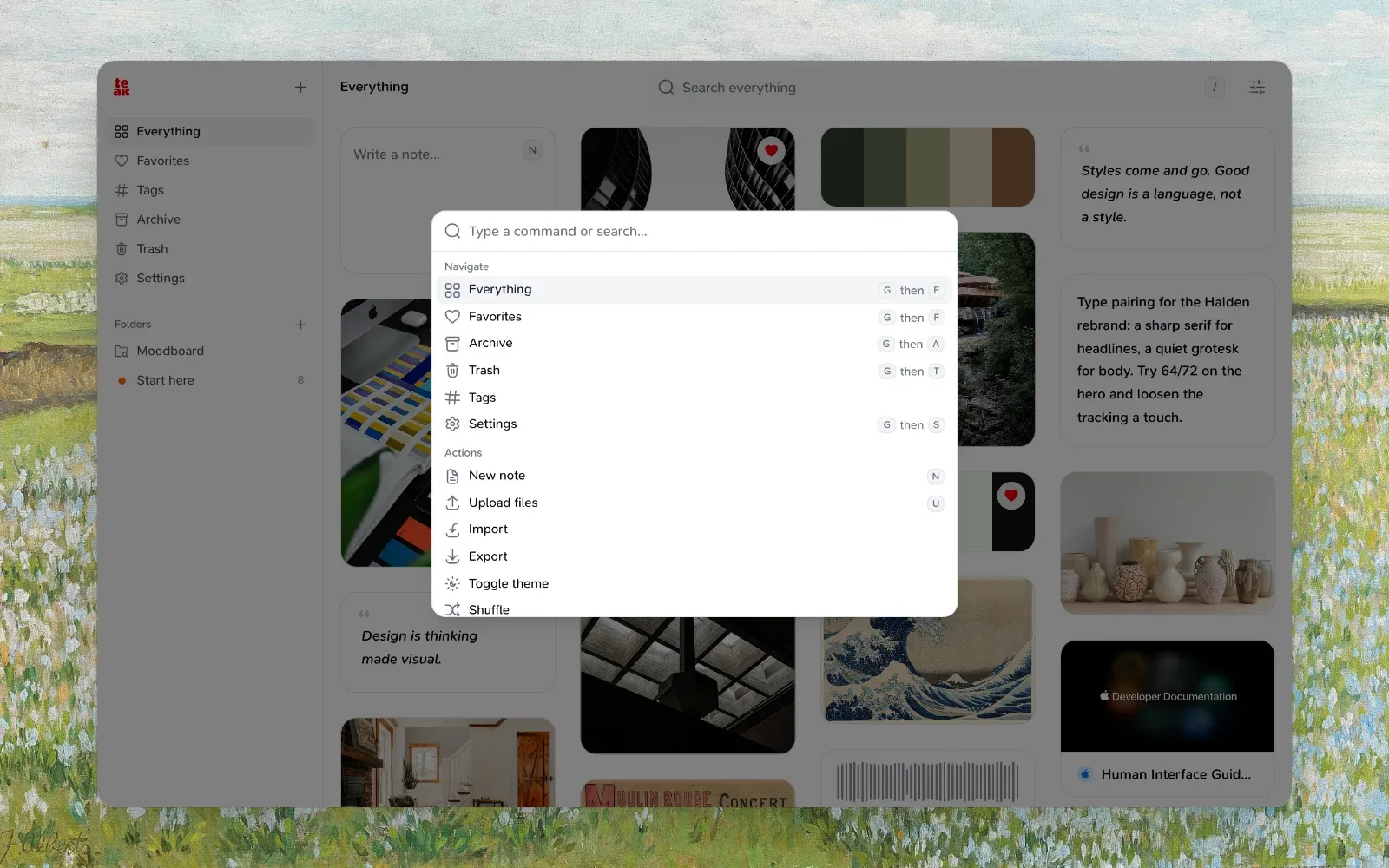Click the grid icon beside Everything in palette
Screen dimensions: 1389x868
point(452,290)
